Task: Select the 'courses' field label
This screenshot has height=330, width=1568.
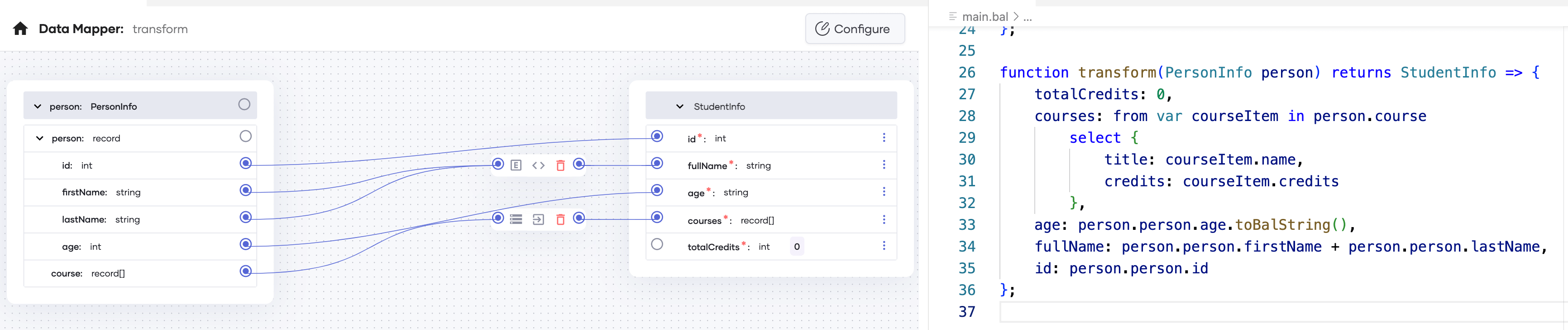Action: pos(704,221)
